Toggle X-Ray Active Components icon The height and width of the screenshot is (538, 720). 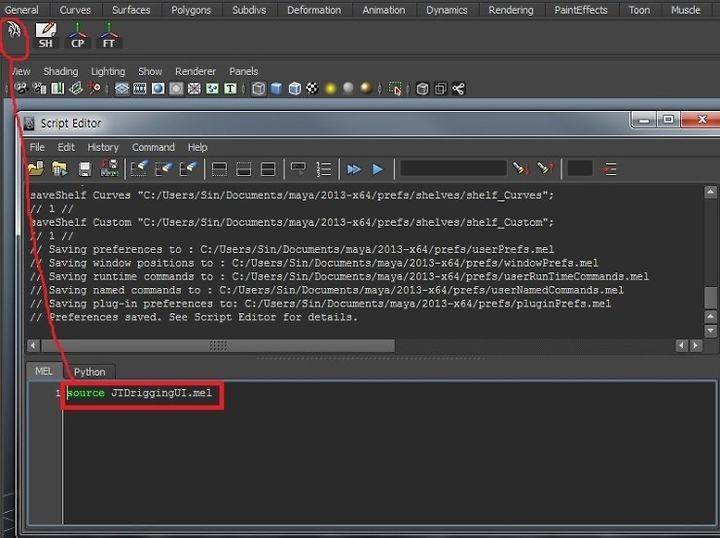pos(440,89)
